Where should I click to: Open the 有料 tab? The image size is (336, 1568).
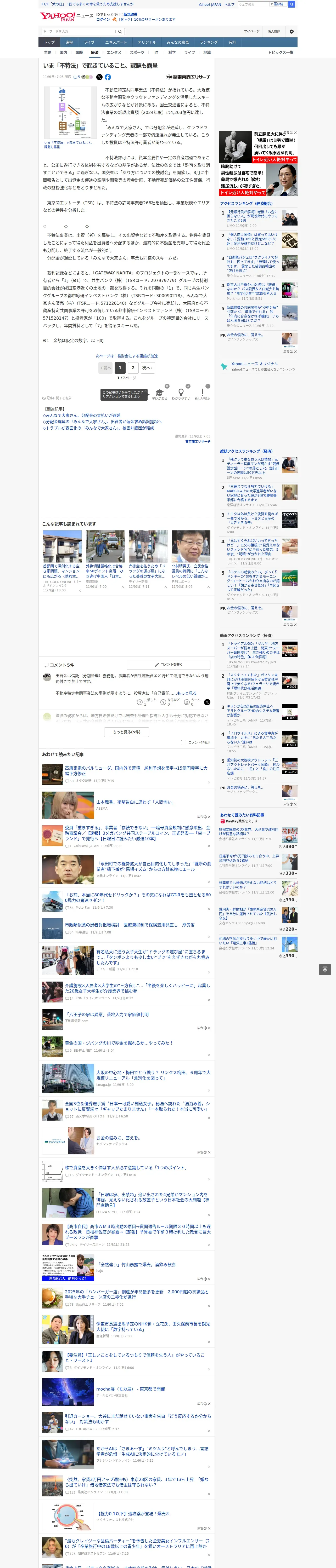coord(232,43)
